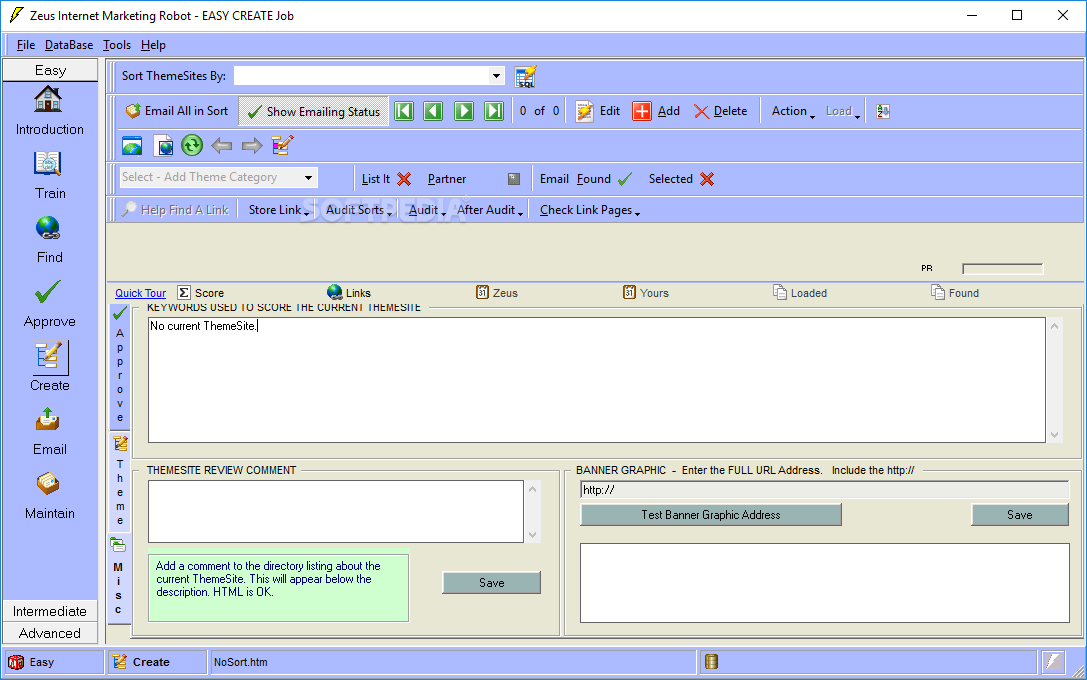The width and height of the screenshot is (1087, 680).
Task: Click the Edit record button
Action: tap(598, 111)
